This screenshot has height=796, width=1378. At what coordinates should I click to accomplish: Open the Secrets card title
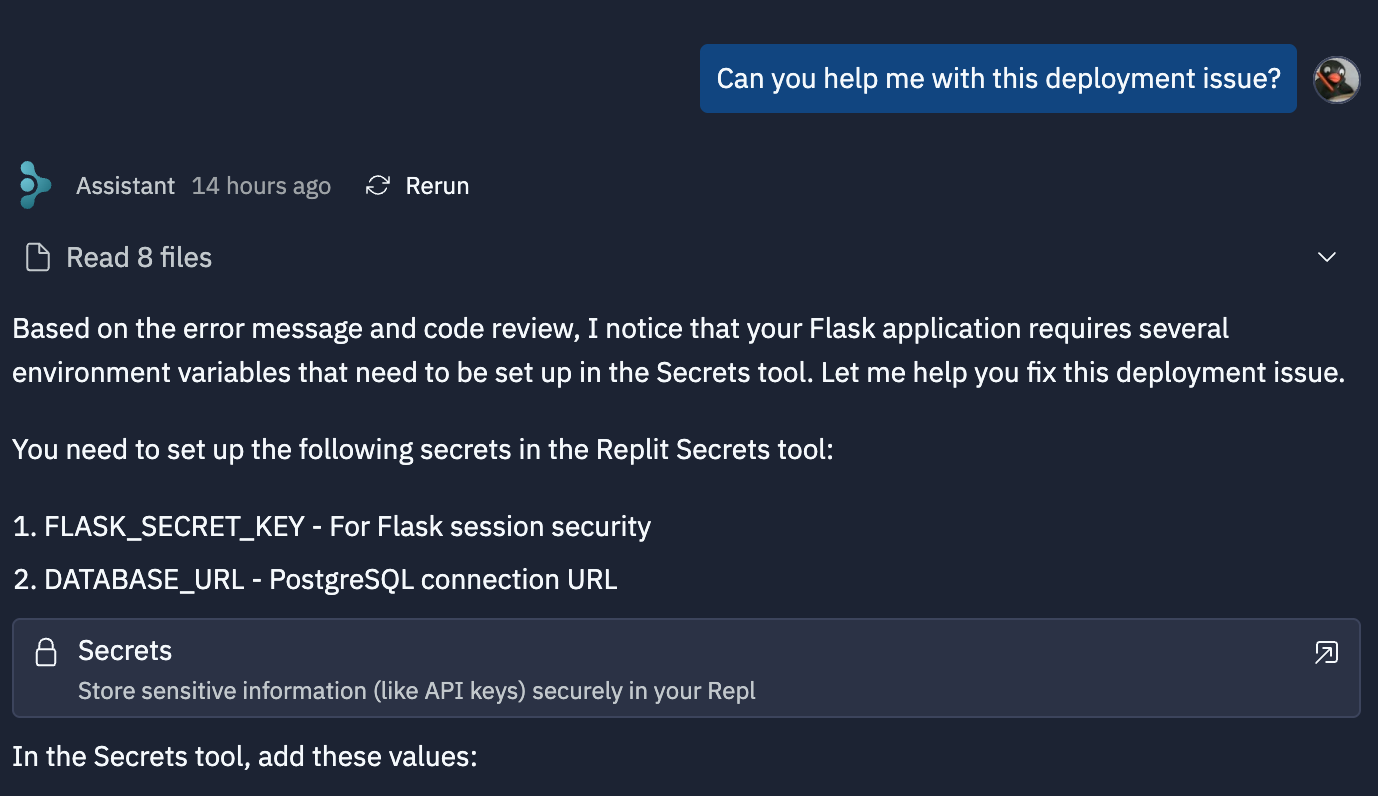[x=125, y=651]
